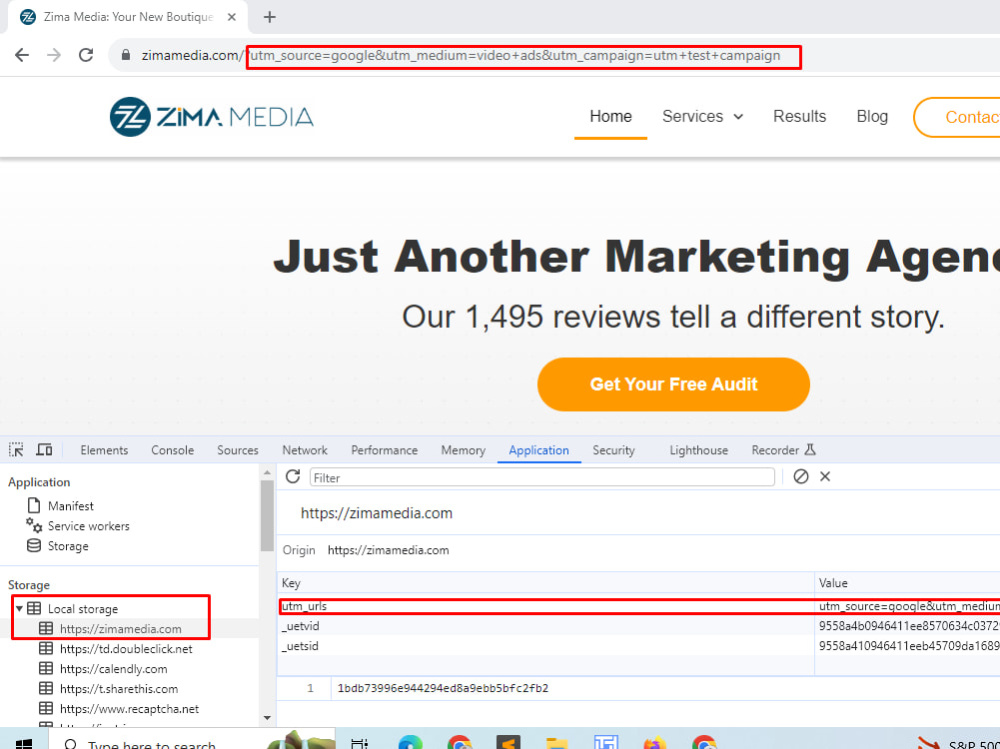The height and width of the screenshot is (749, 1000).
Task: Select the utm_urls key row
Action: tap(545, 606)
